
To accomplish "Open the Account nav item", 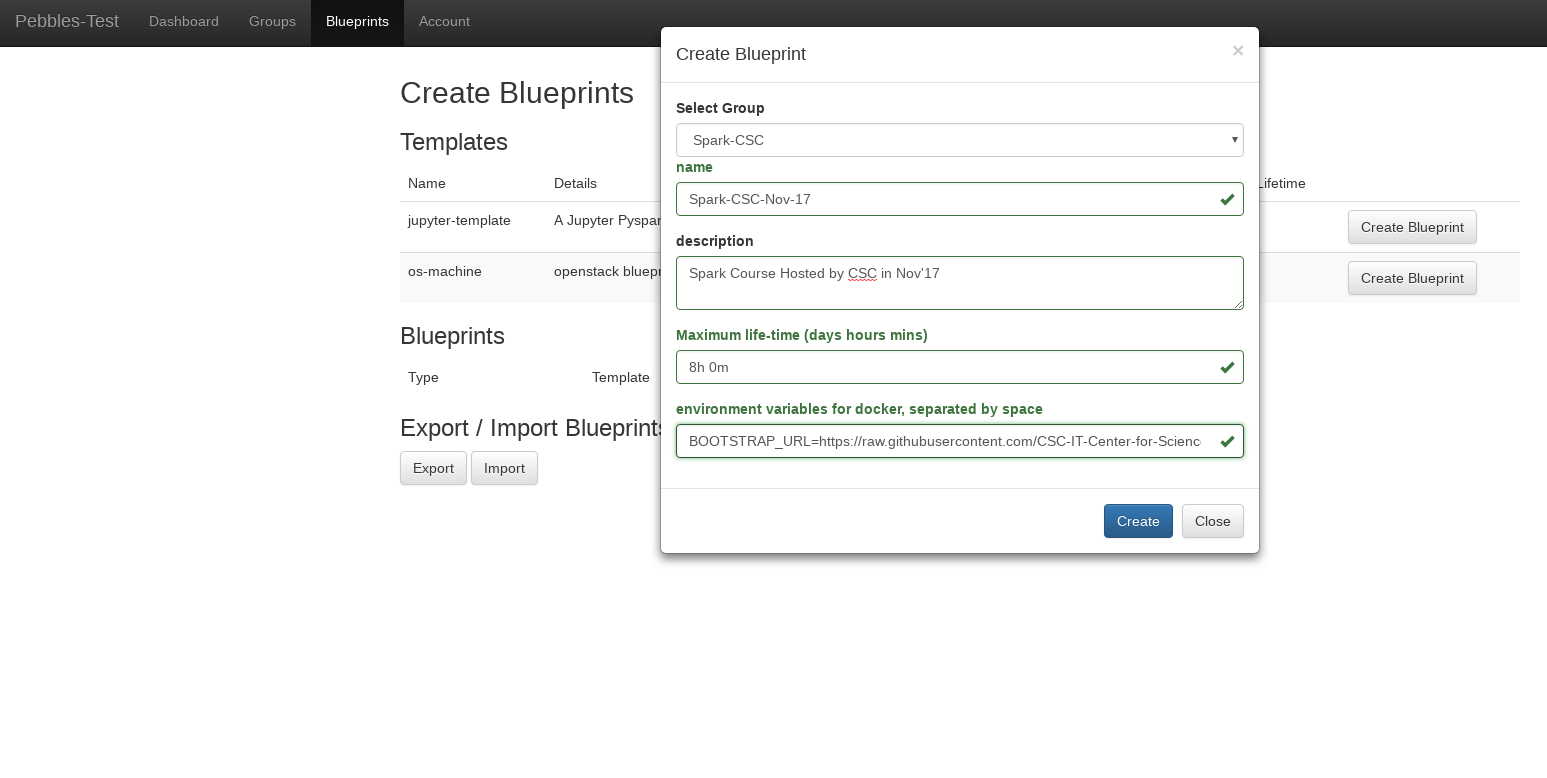I will [x=444, y=22].
